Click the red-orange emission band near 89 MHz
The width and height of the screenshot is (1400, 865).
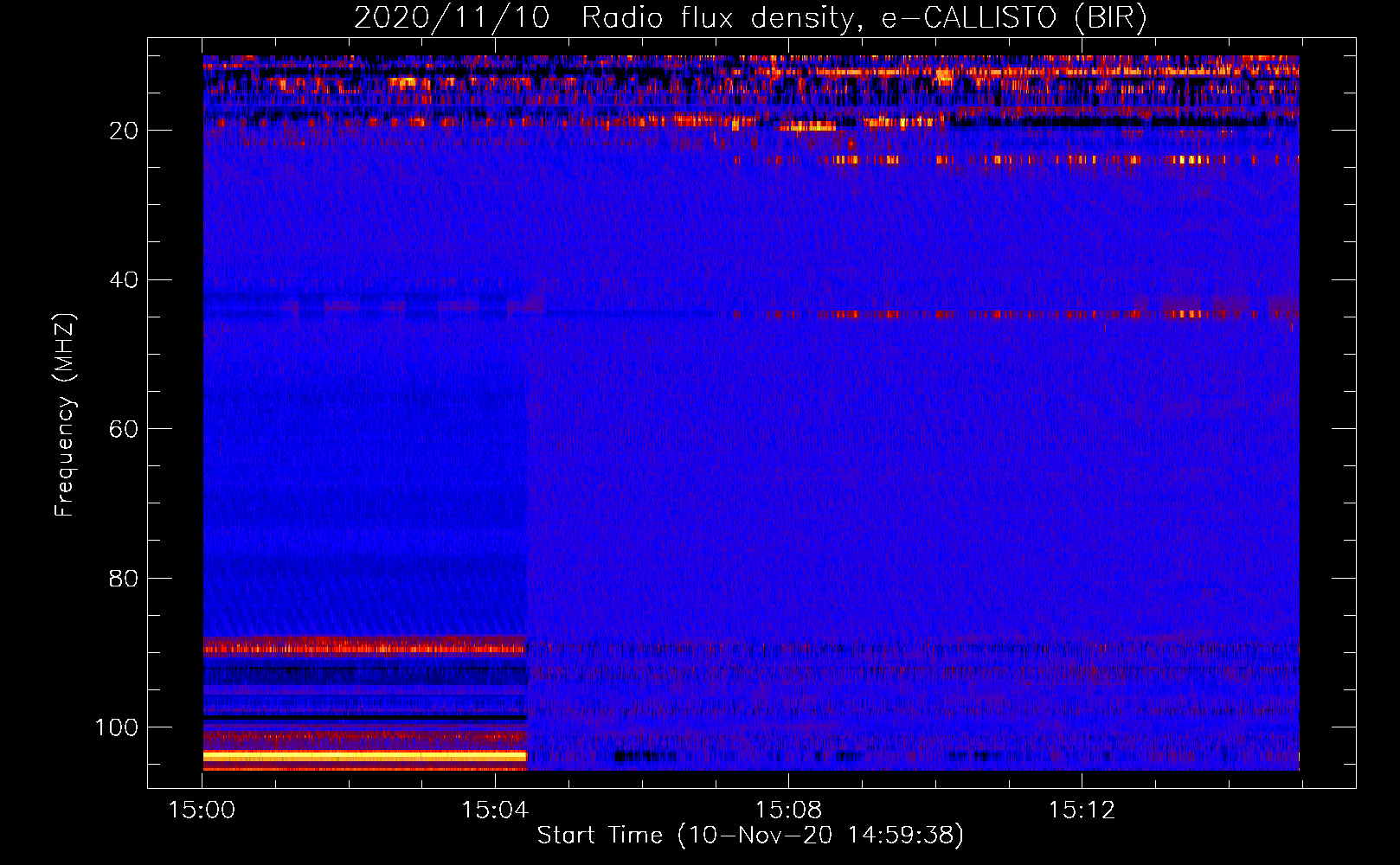(x=365, y=645)
